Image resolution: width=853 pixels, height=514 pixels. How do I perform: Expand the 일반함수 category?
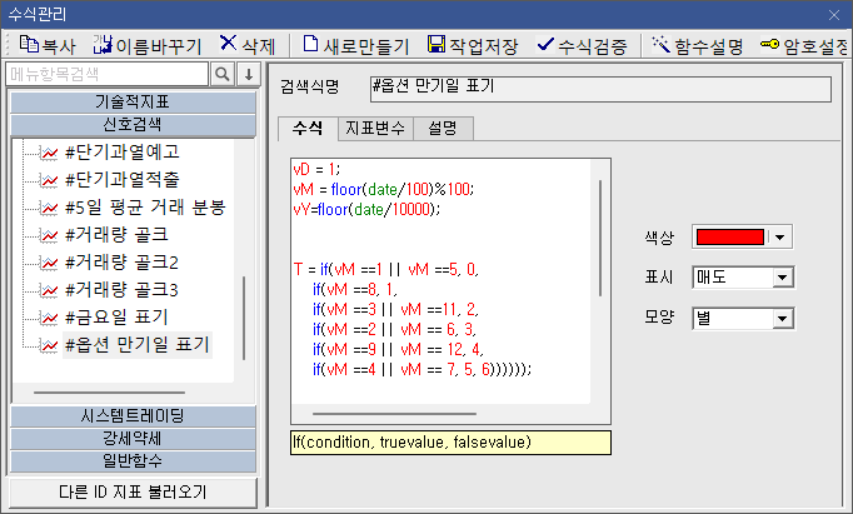click(133, 461)
